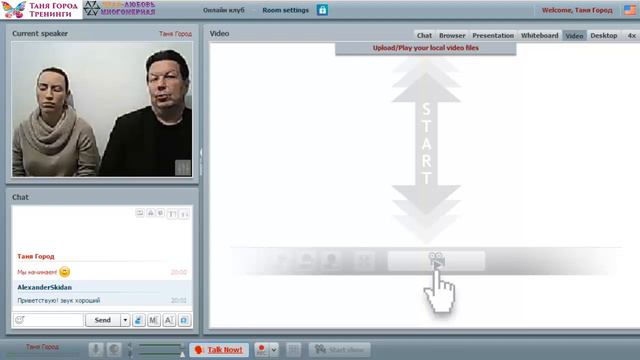Click the pause overlay icon on the speaker video

[x=183, y=167]
